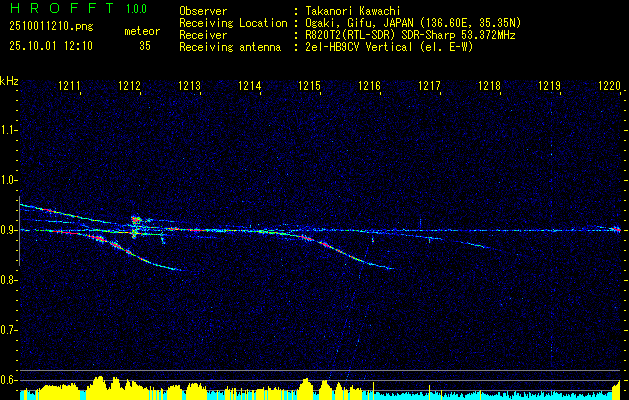629x400 pixels.
Task: Click the 0.7 kHz axis label
Action: tap(8, 330)
